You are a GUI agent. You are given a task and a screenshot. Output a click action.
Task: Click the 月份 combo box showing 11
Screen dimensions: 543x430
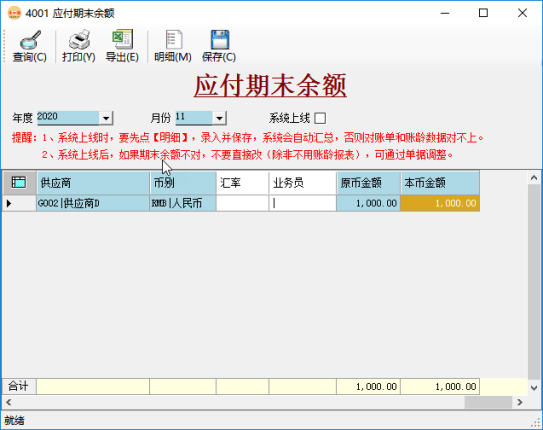point(201,118)
